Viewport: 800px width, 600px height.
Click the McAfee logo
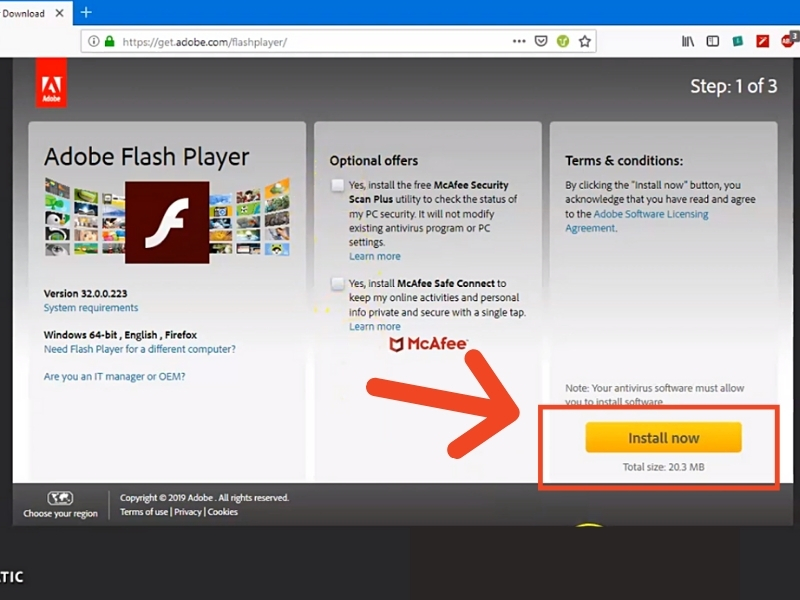click(x=428, y=344)
